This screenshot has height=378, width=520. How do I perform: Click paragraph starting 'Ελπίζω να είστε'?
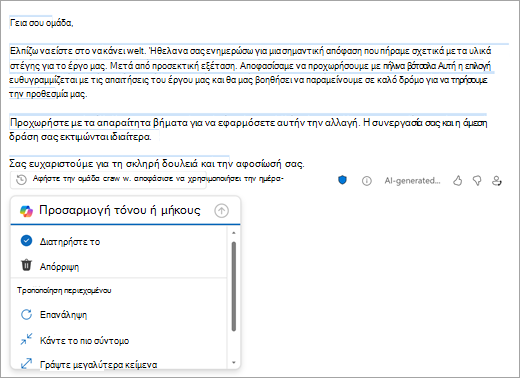250,73
